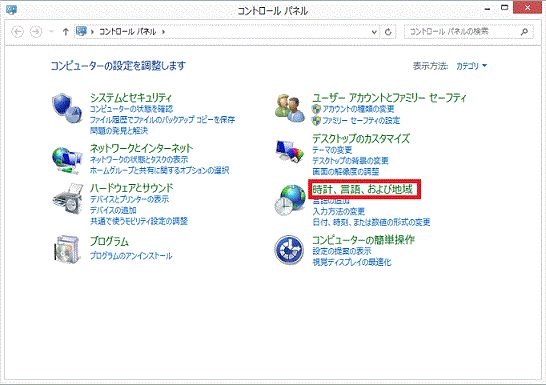The width and height of the screenshot is (546, 385).
Task: Open デスクトップの背景の変更 link
Action: 350,161
